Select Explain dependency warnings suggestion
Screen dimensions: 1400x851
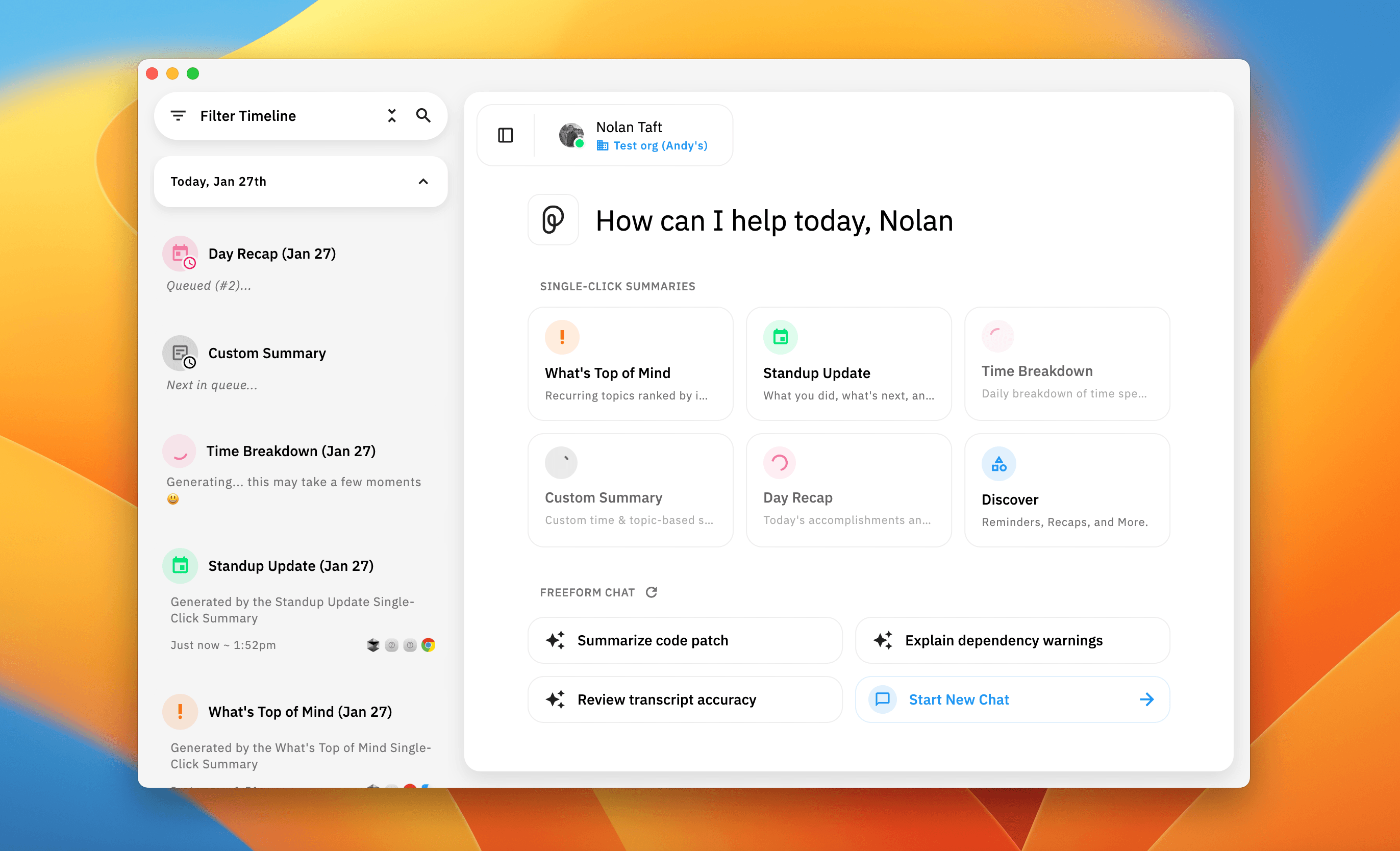1012,640
